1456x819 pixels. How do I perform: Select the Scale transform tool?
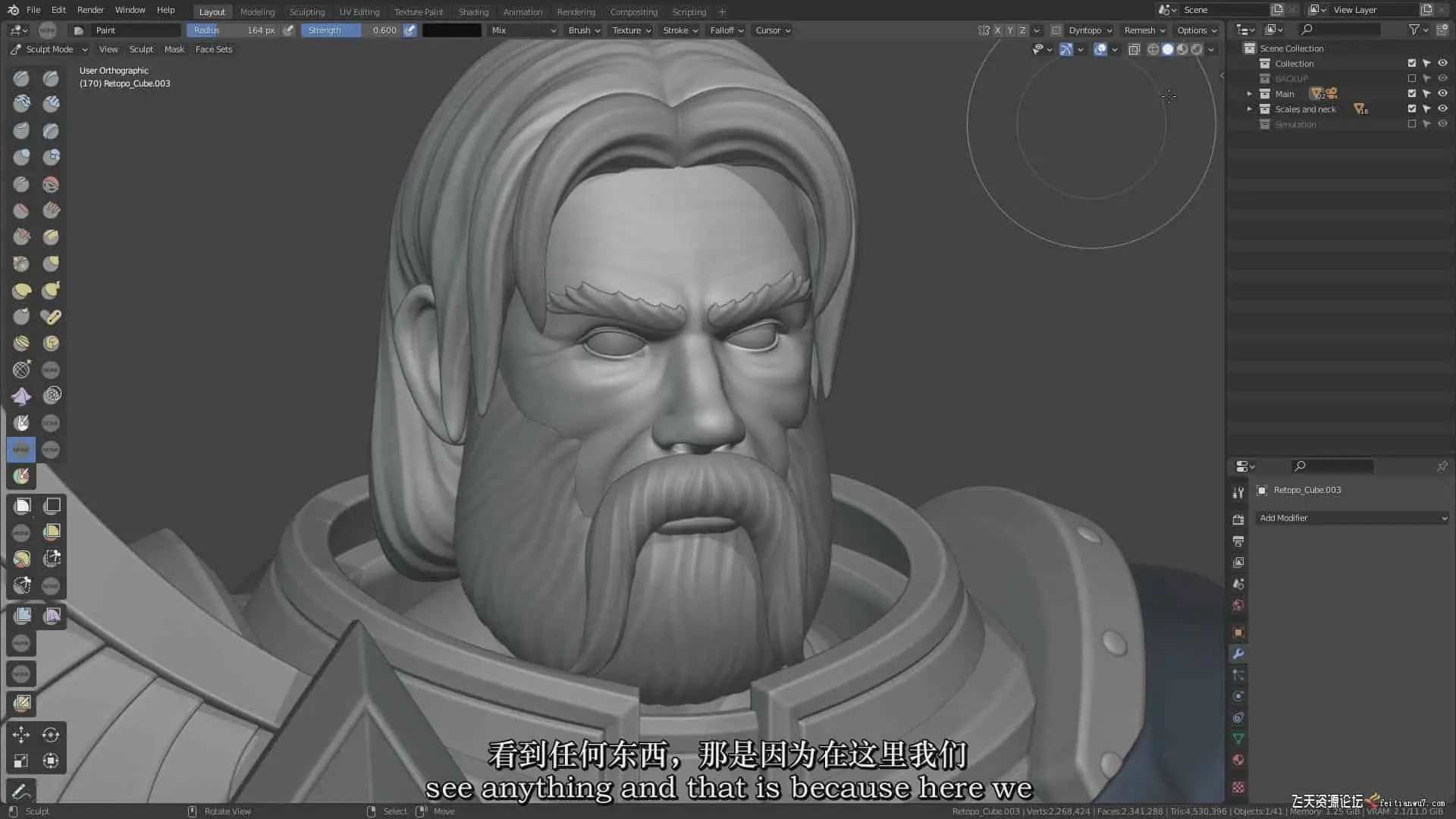click(21, 761)
